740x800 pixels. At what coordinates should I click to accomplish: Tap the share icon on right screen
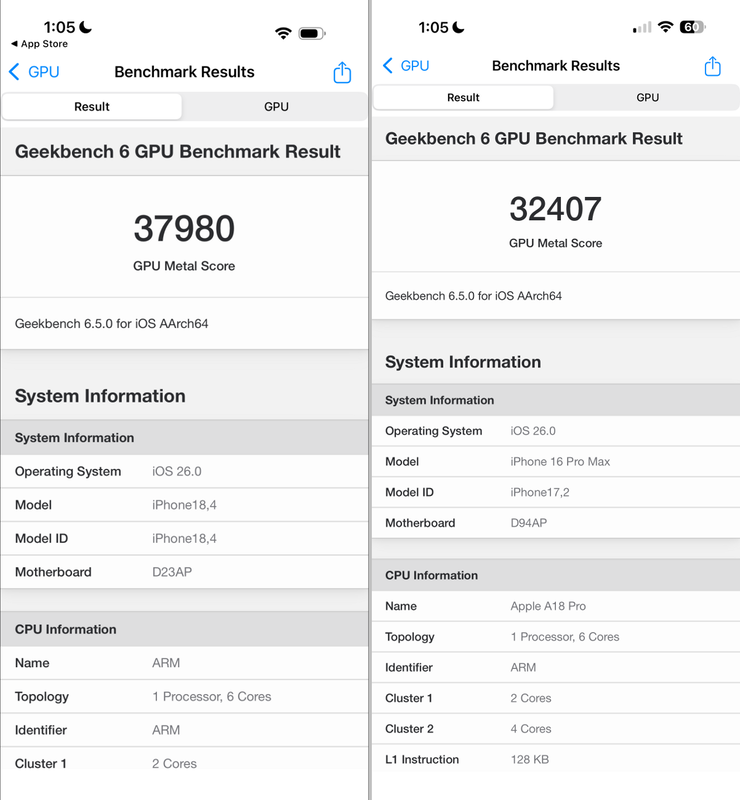(712, 66)
